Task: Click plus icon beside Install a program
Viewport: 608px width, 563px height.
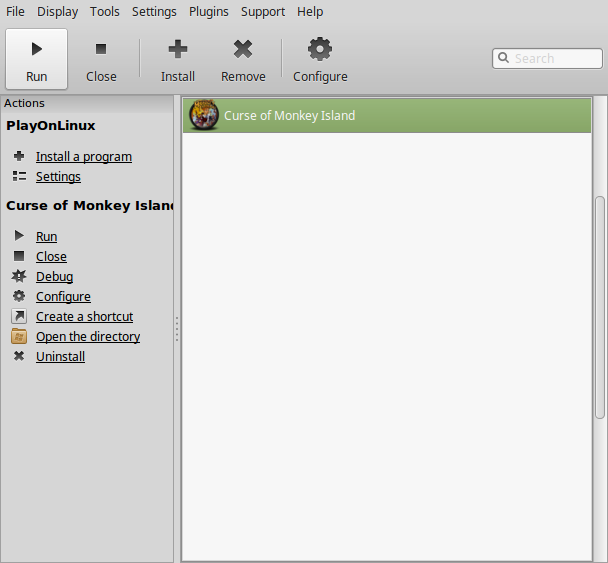Action: point(19,156)
